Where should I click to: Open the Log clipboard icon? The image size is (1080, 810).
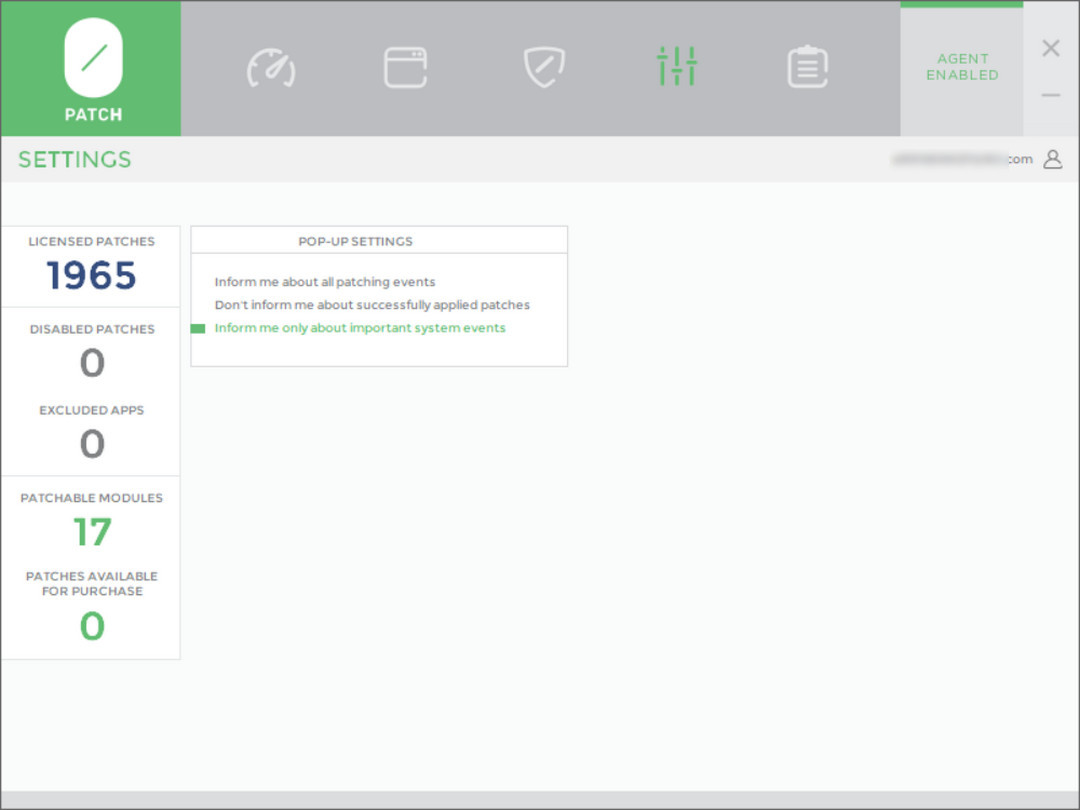point(807,68)
